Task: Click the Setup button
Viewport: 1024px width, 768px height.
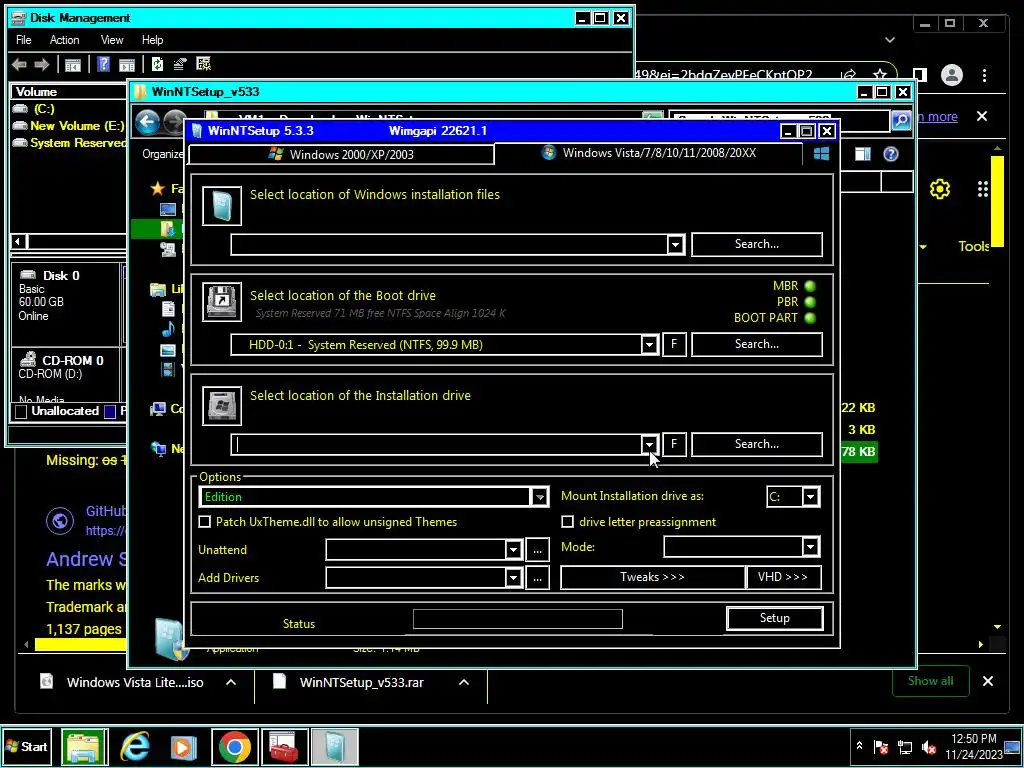Action: (x=775, y=618)
